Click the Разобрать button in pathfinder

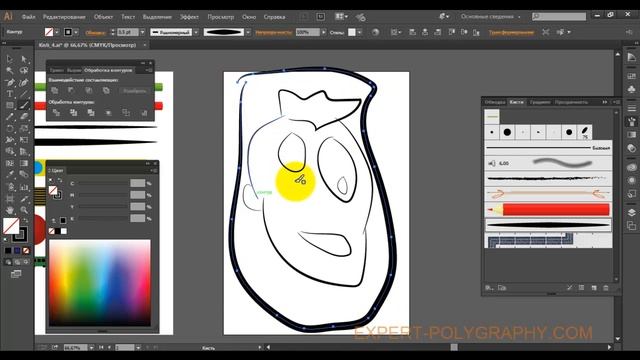135,91
